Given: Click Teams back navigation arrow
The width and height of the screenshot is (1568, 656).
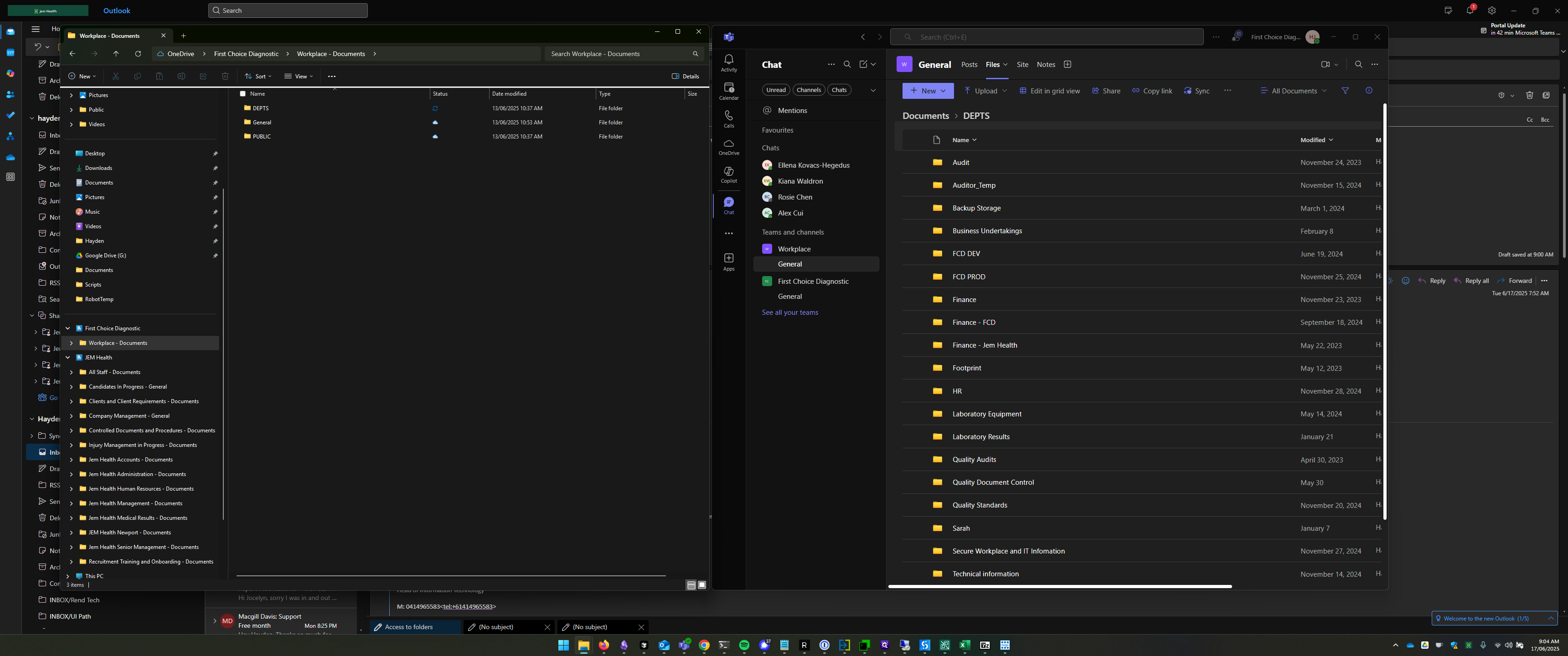Looking at the screenshot, I should (x=862, y=37).
